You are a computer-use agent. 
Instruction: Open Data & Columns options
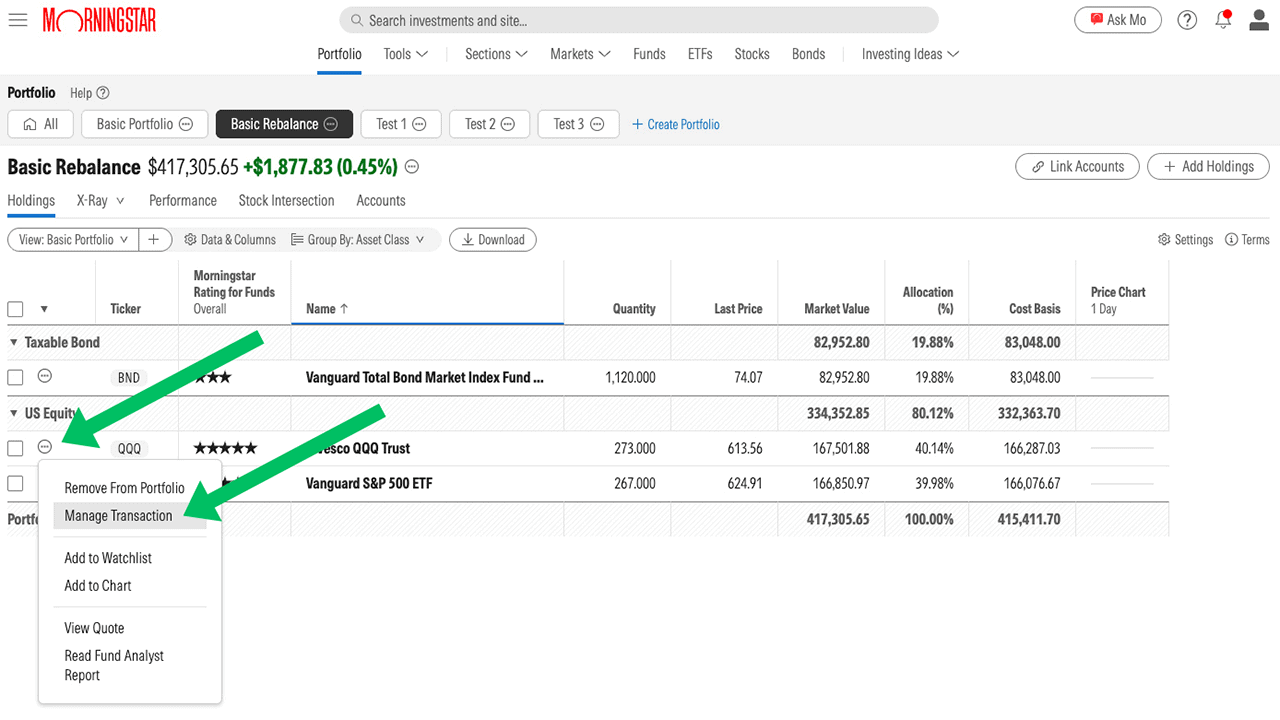click(230, 239)
